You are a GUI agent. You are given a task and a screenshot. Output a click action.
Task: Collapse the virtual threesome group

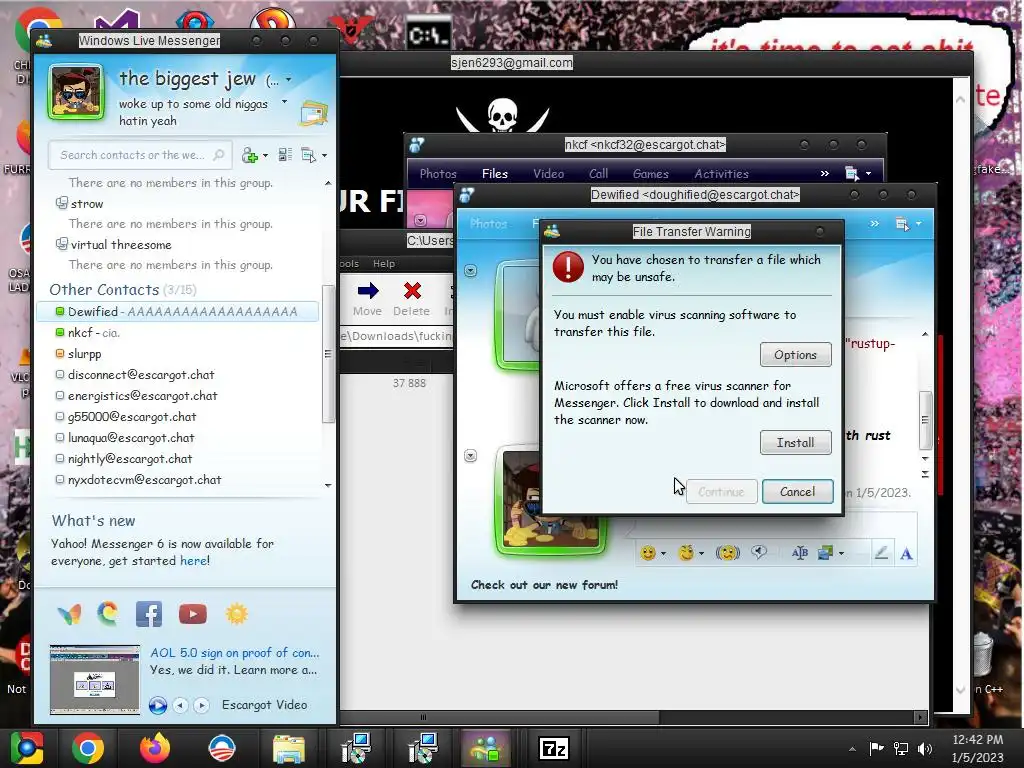pyautogui.click(x=61, y=244)
